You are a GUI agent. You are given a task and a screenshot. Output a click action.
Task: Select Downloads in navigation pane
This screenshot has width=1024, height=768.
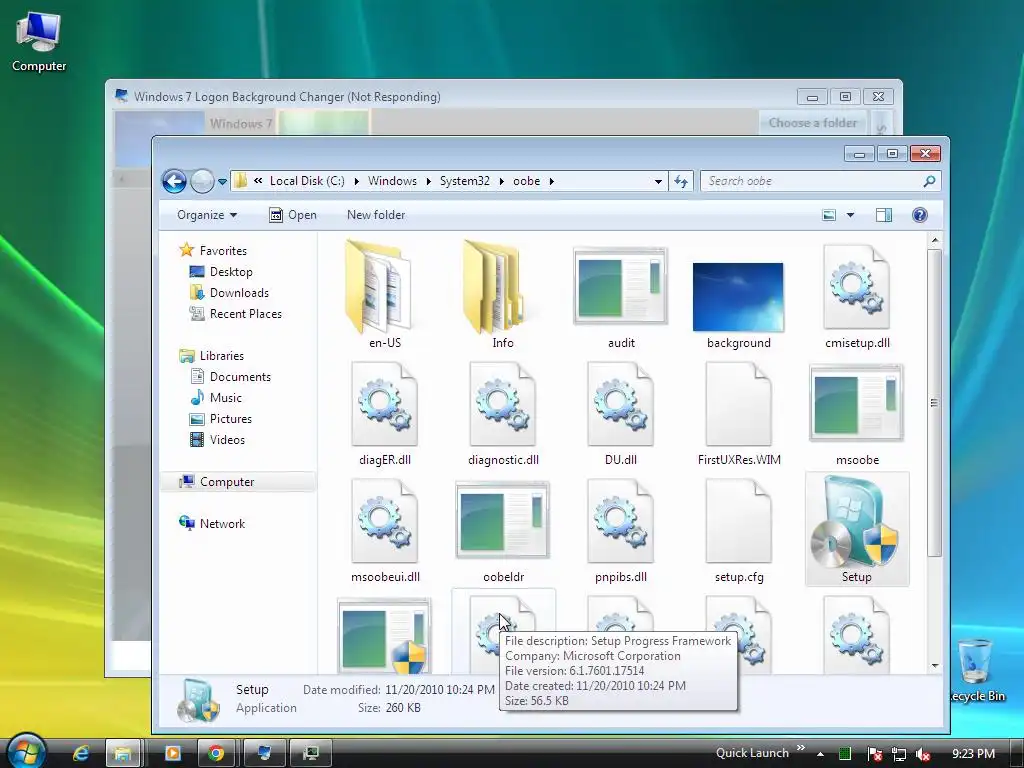click(x=229, y=293)
